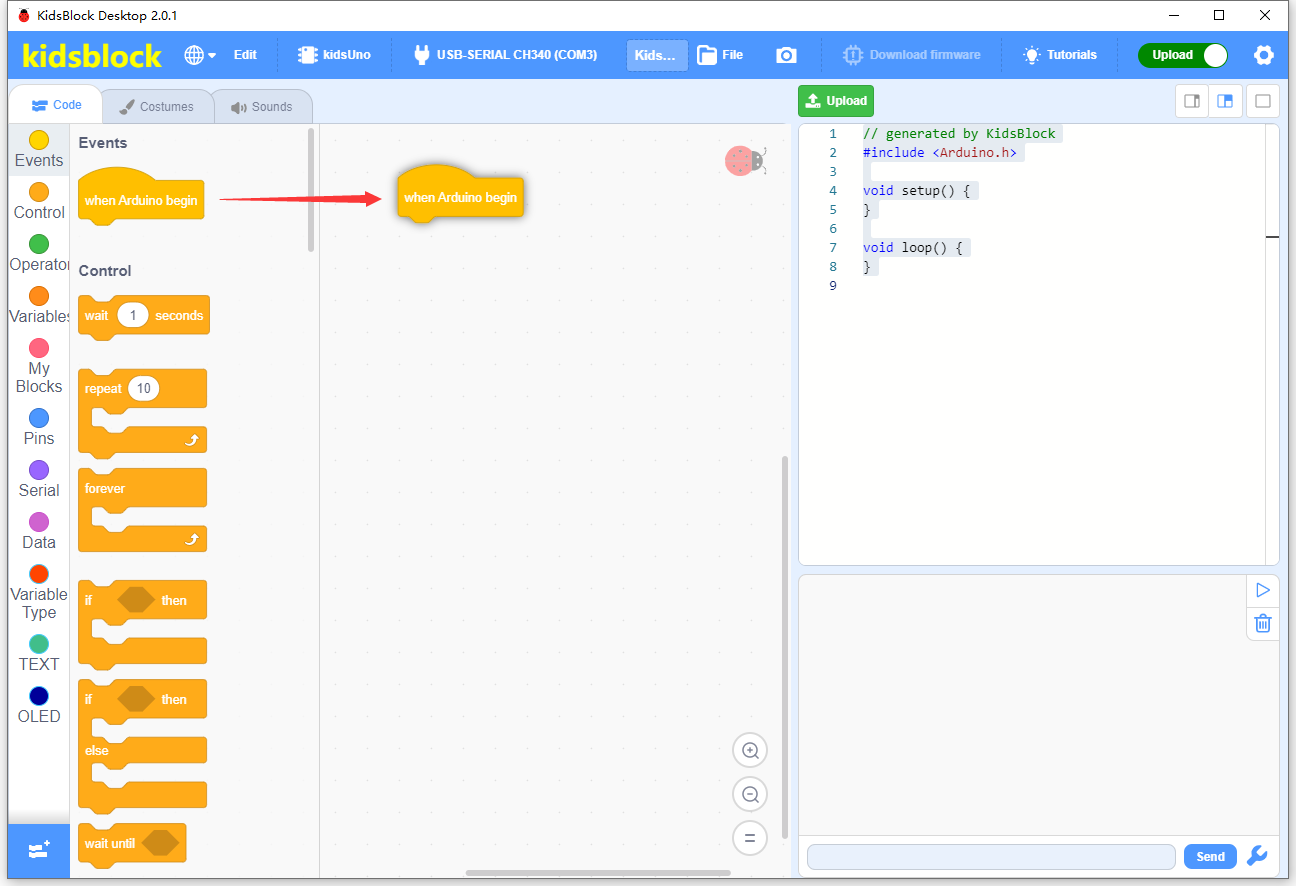Select the TEXT block category
The width and height of the screenshot is (1296, 886).
point(39,654)
